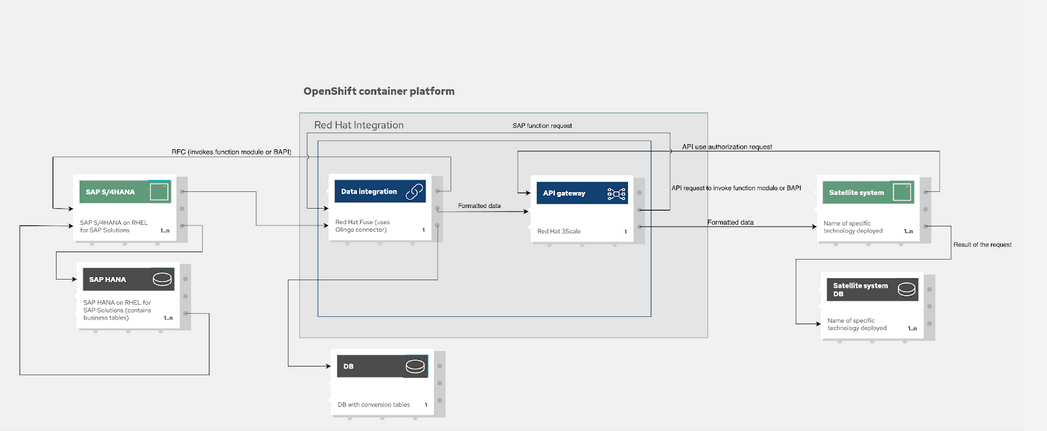Click the Red Hat Integration group label
The width and height of the screenshot is (1047, 431).
[x=359, y=125]
